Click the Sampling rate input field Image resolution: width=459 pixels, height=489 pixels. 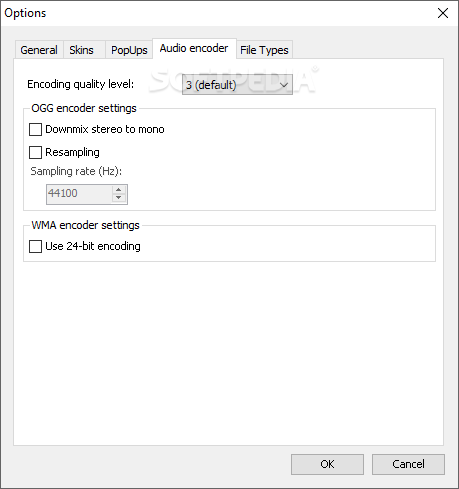pyautogui.click(x=79, y=194)
